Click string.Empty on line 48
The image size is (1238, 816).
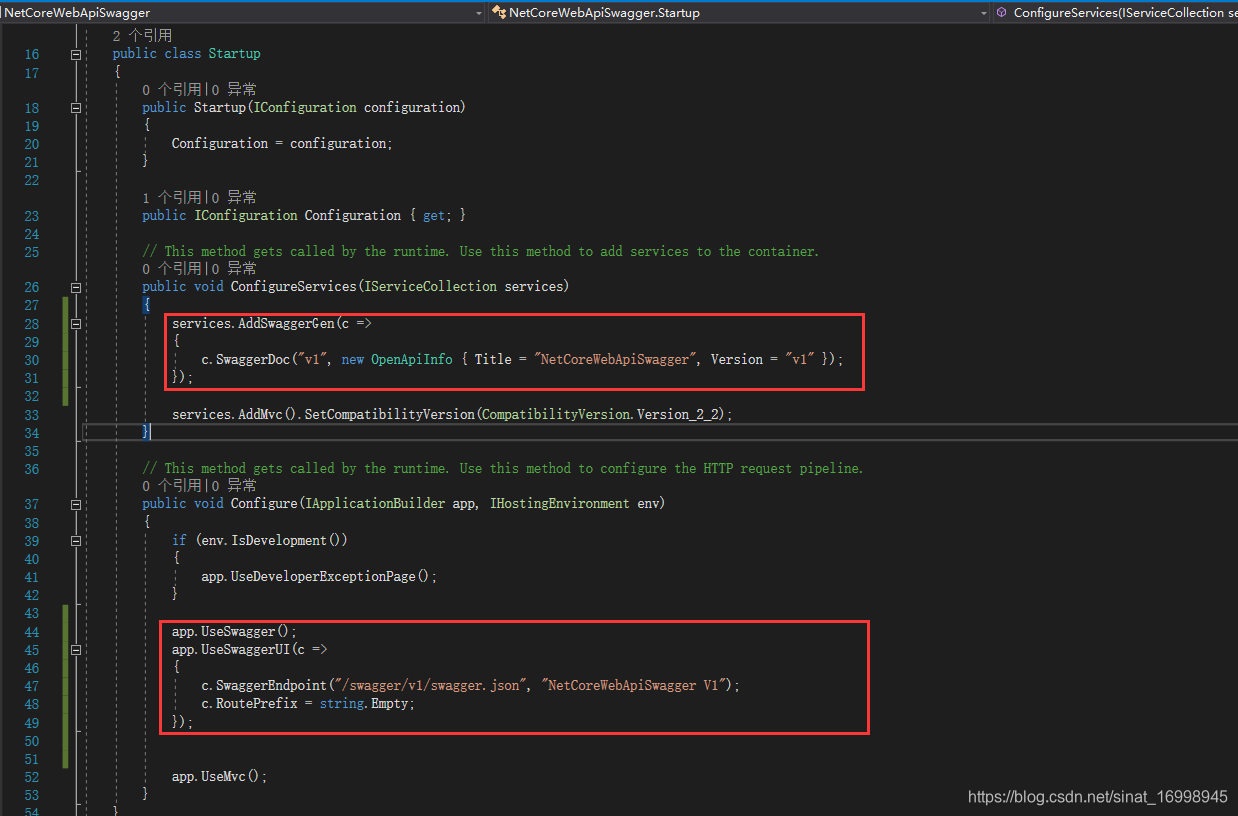click(x=363, y=704)
